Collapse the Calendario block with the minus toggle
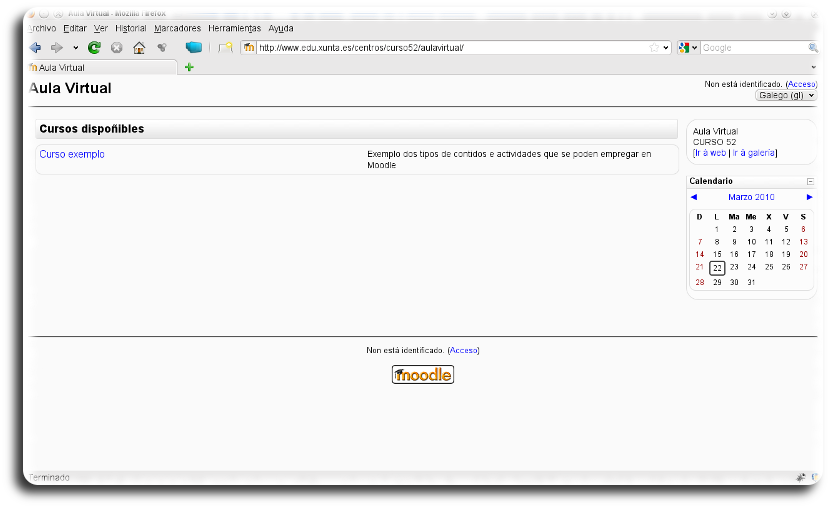The width and height of the screenshot is (830, 508). [x=810, y=181]
